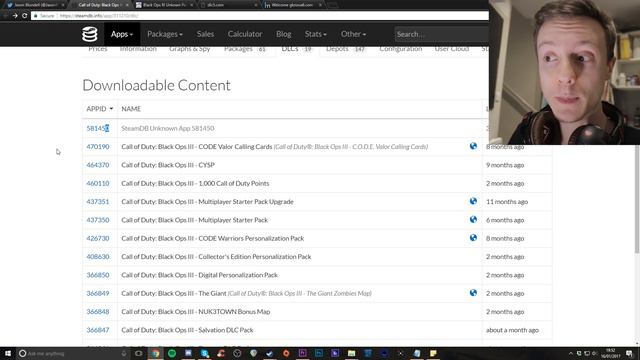Select 'SteamDB Unknown App 581450' text
Viewport: 640px width, 360px height.
168,128
